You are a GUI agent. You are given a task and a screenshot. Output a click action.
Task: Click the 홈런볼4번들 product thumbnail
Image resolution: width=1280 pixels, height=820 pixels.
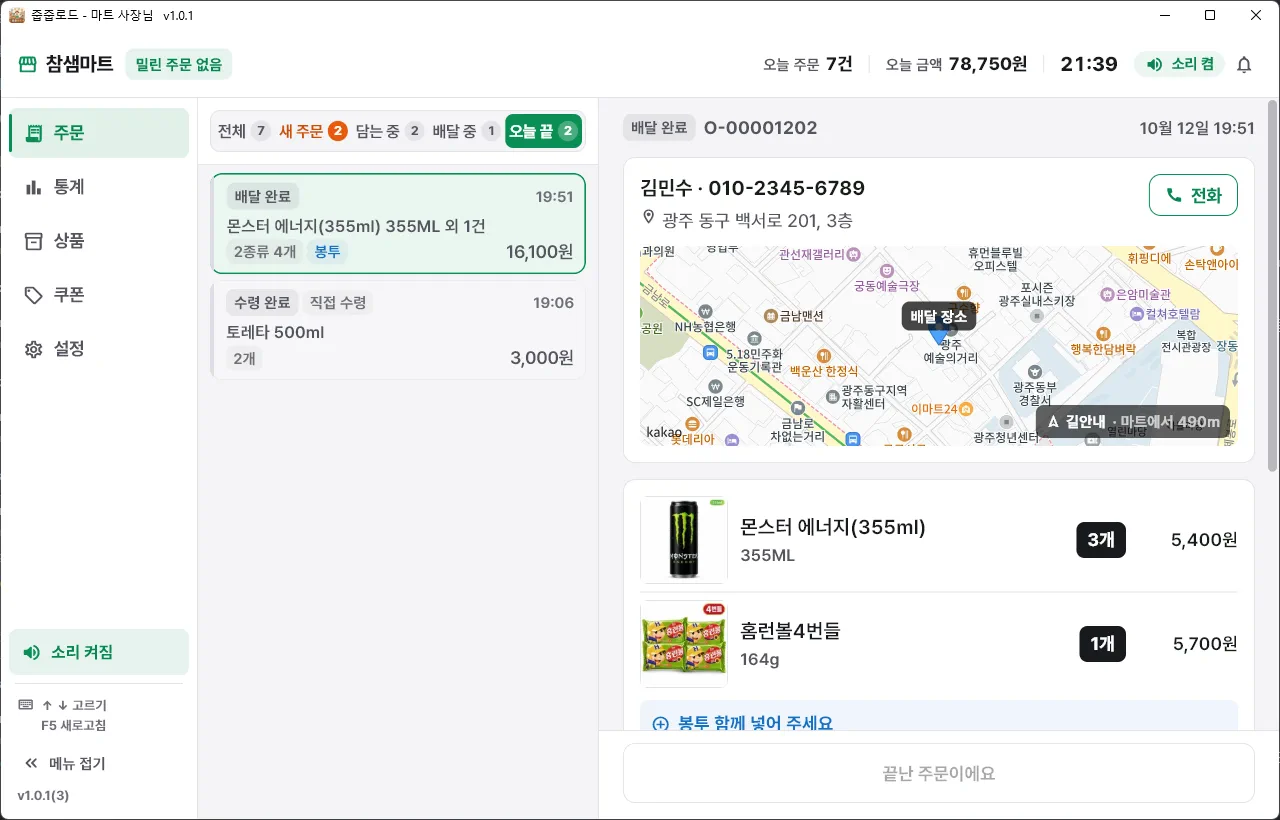click(x=684, y=644)
